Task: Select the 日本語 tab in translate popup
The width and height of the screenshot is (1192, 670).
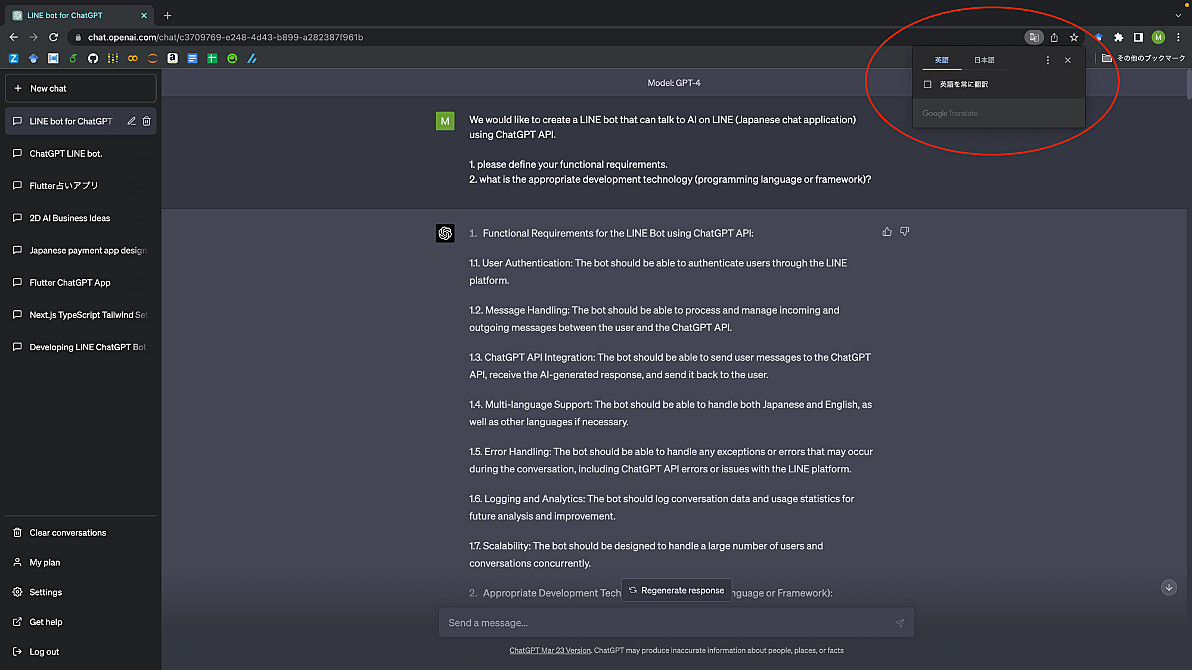Action: [984, 60]
